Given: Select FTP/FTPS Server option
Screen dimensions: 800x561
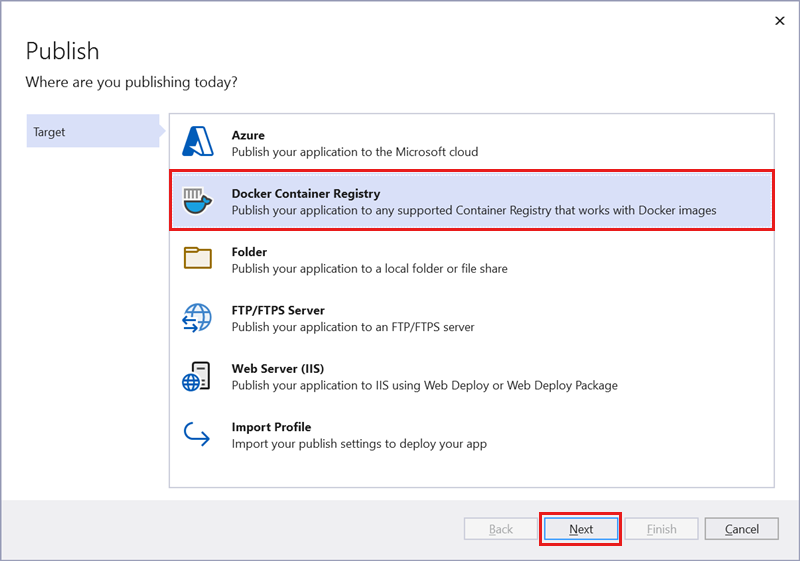Looking at the screenshot, I should 278,310.
